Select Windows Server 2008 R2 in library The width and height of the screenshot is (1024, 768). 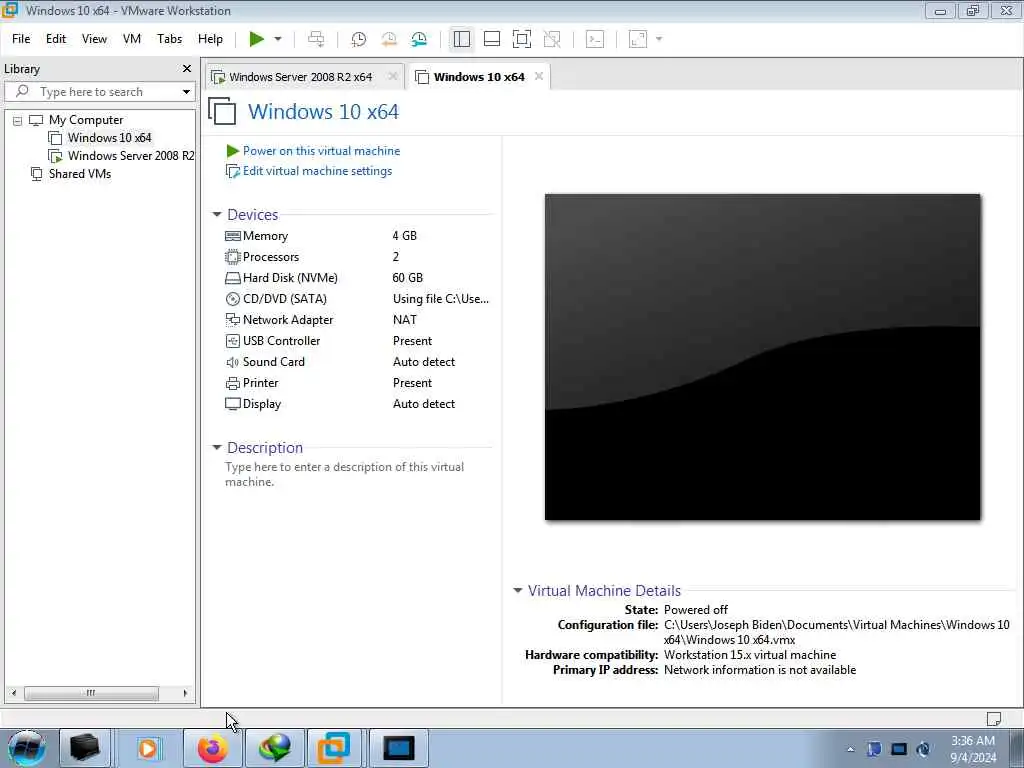click(121, 156)
